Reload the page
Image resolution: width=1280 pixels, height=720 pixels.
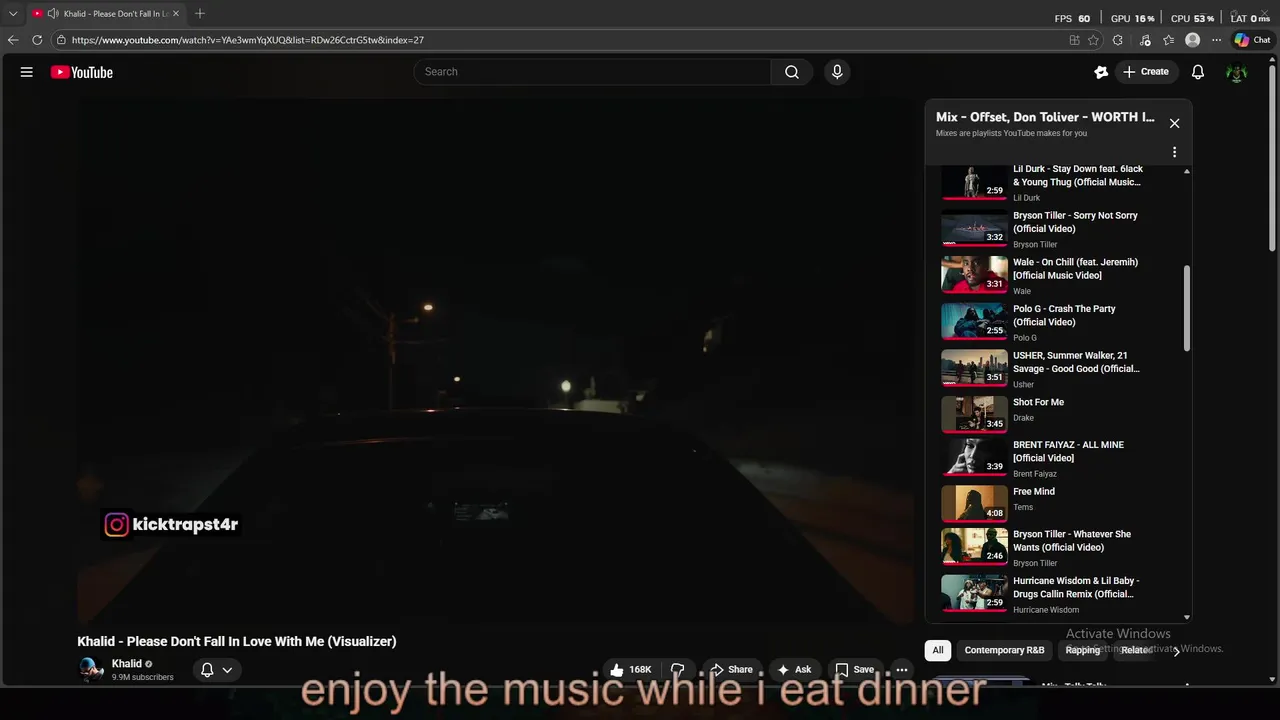click(x=37, y=40)
